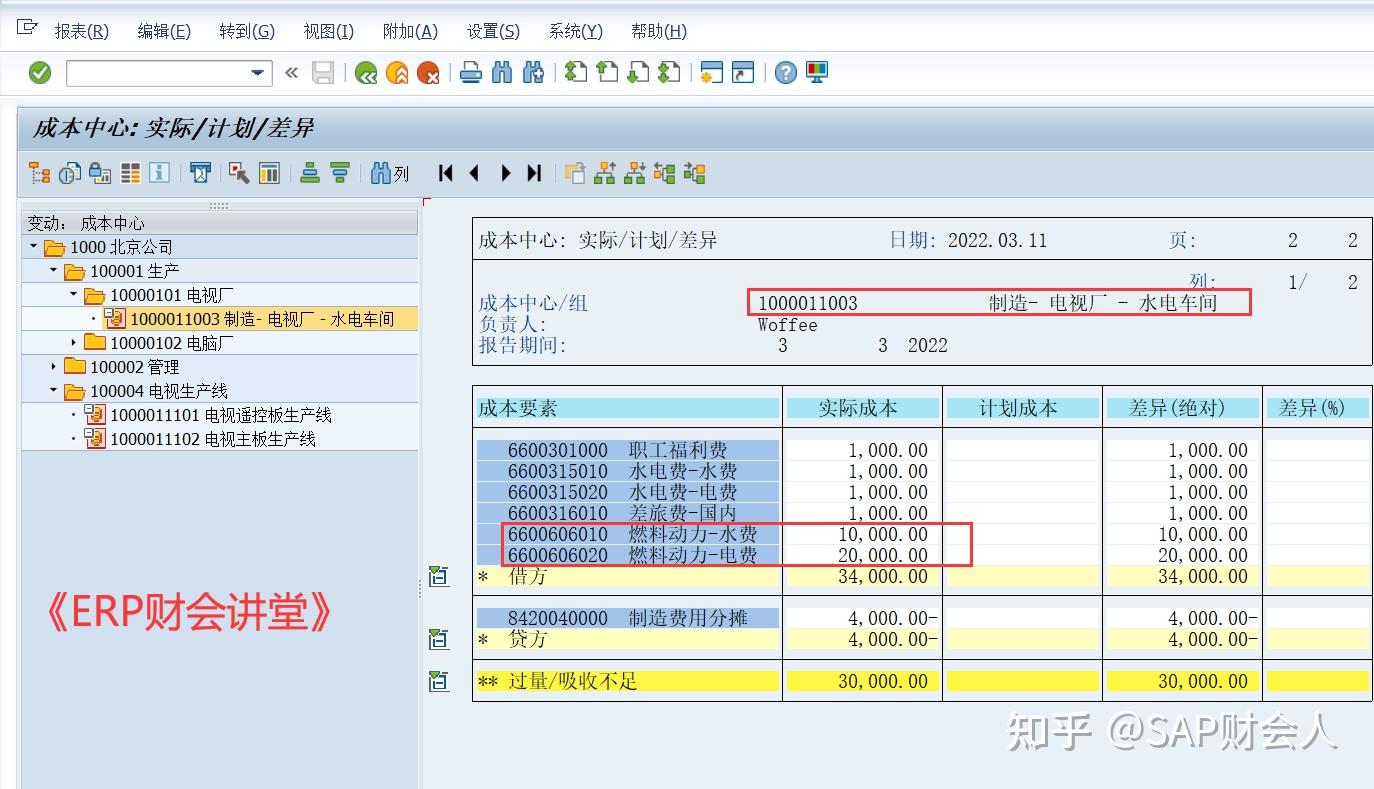The height and width of the screenshot is (789, 1374).
Task: Collapse the 1000 北京公司 tree node
Action: (x=33, y=247)
